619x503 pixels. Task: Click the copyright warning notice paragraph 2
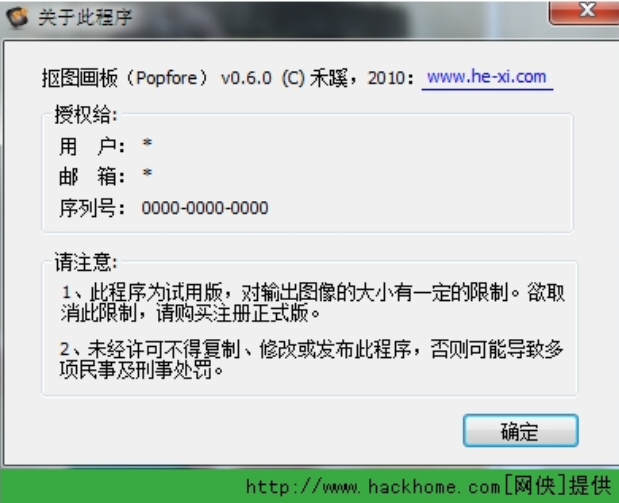(x=311, y=359)
